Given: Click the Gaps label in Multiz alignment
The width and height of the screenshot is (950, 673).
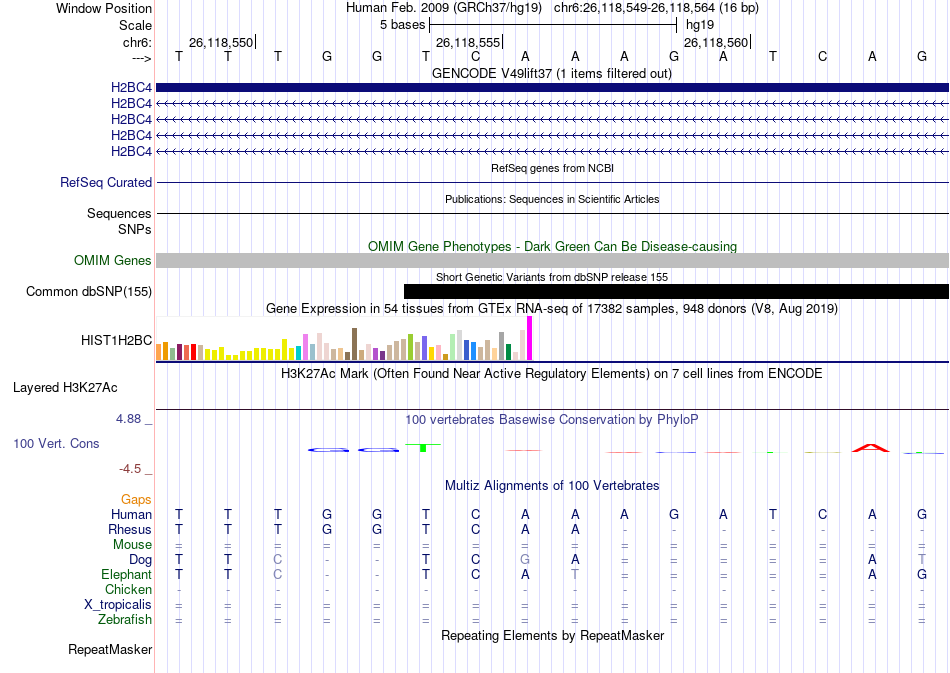Looking at the screenshot, I should [136, 499].
